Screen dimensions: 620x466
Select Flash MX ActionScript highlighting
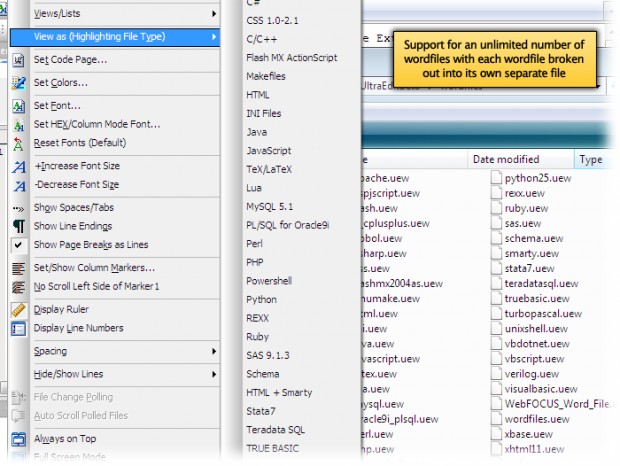[x=292, y=58]
